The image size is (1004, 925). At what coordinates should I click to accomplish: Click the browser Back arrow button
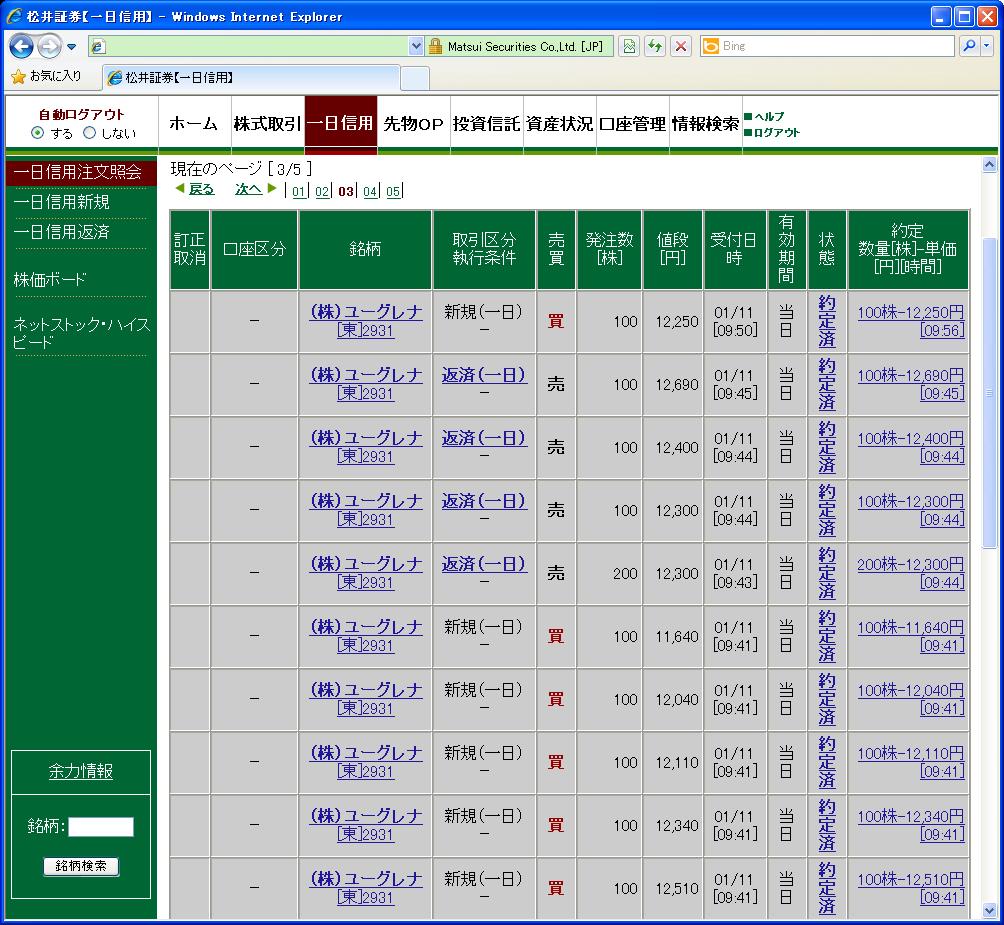[x=21, y=46]
